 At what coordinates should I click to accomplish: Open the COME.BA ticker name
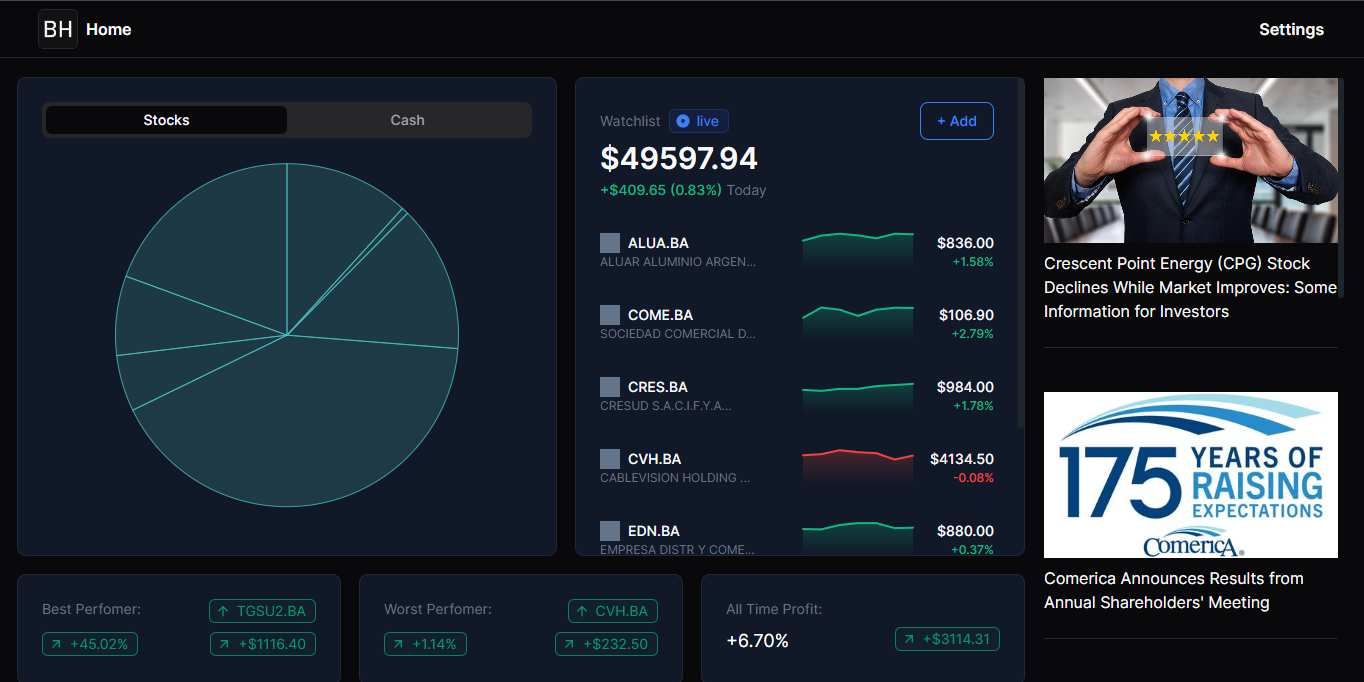coord(660,315)
